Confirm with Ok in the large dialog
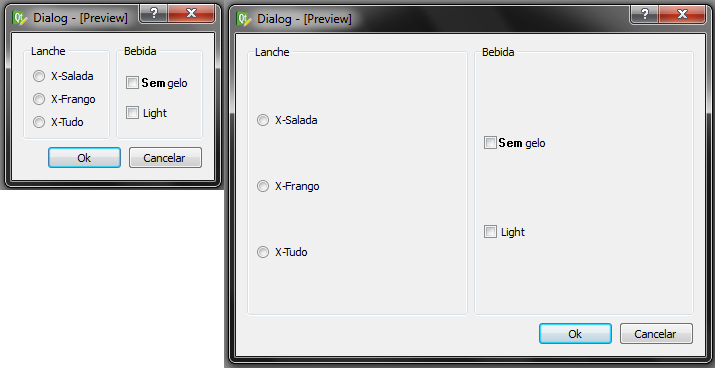 pos(575,334)
